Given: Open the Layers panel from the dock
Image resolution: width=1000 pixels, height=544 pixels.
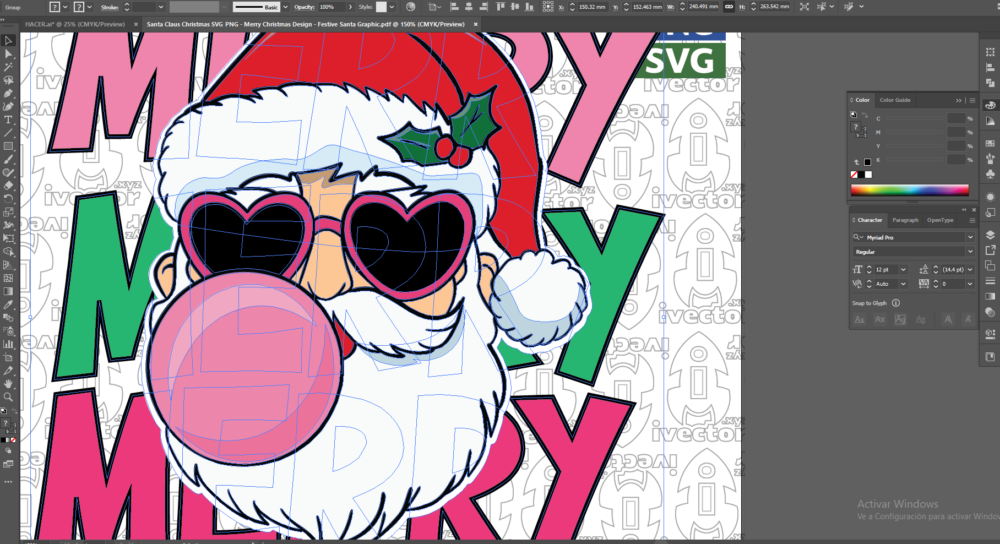Looking at the screenshot, I should (x=990, y=235).
